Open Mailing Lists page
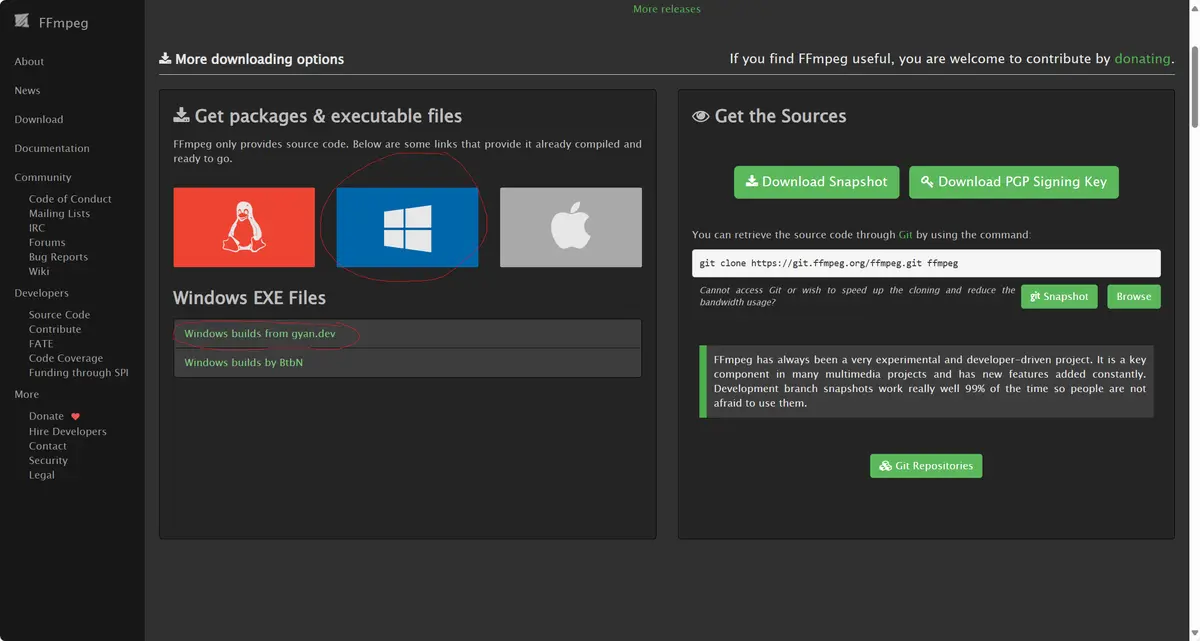The width and height of the screenshot is (1200, 641). [59, 214]
